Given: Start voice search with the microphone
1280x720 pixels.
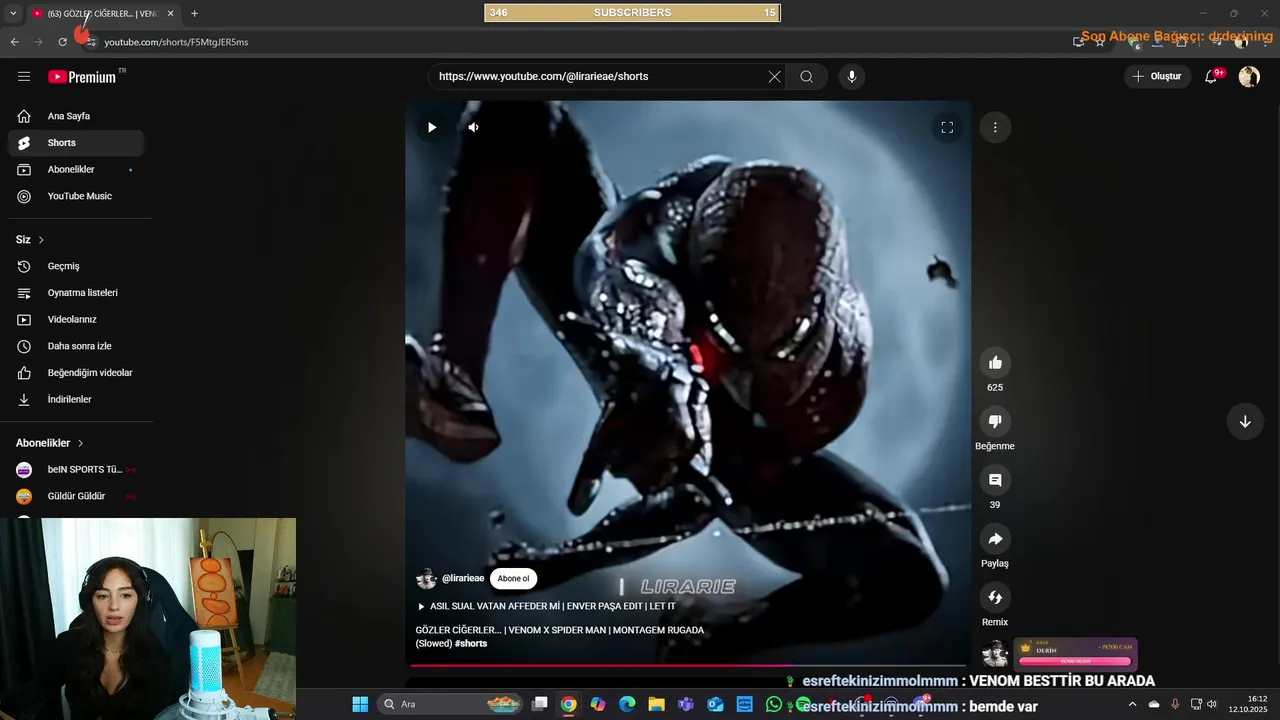Looking at the screenshot, I should coord(851,77).
